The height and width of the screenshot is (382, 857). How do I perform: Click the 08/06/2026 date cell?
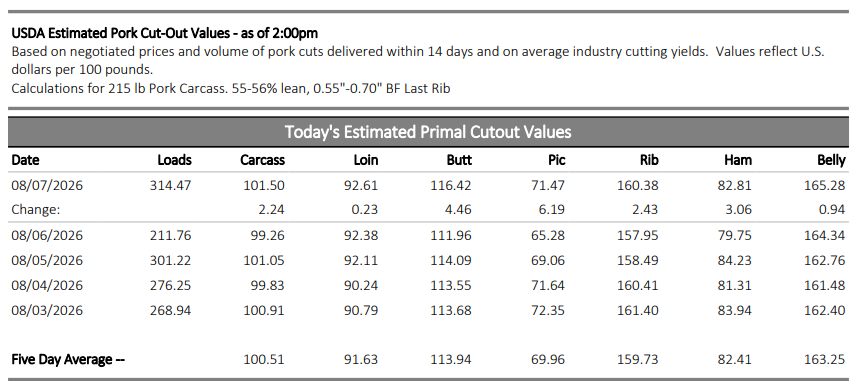click(47, 236)
